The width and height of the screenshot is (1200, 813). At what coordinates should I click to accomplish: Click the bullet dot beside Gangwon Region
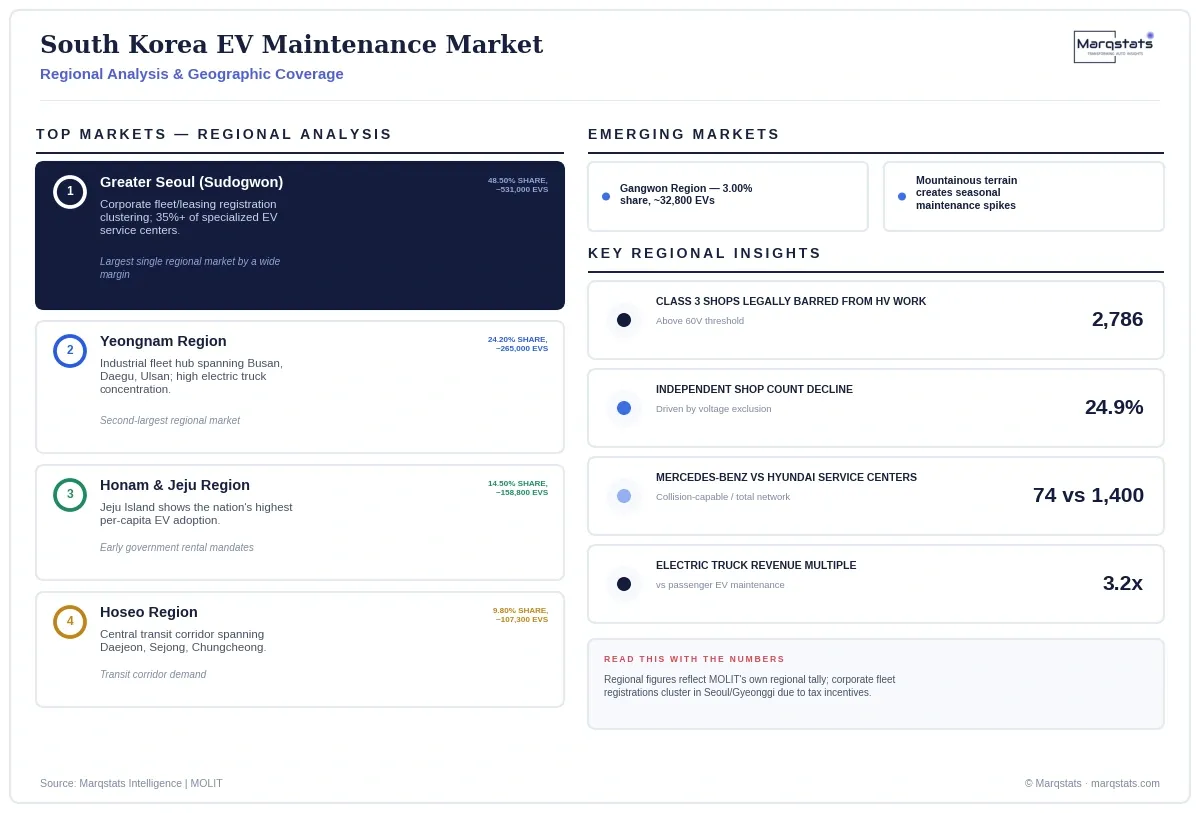click(x=606, y=196)
